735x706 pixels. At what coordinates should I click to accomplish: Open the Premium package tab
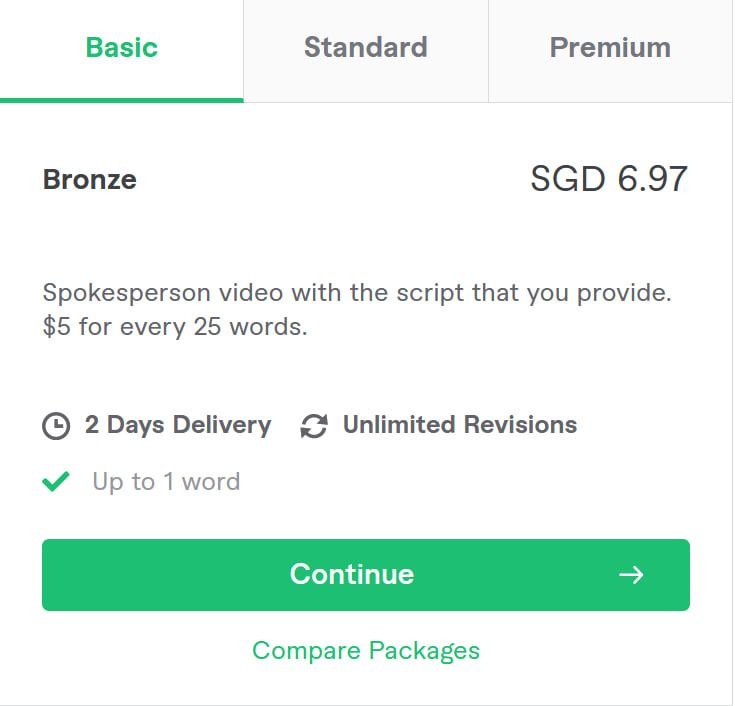(x=610, y=48)
